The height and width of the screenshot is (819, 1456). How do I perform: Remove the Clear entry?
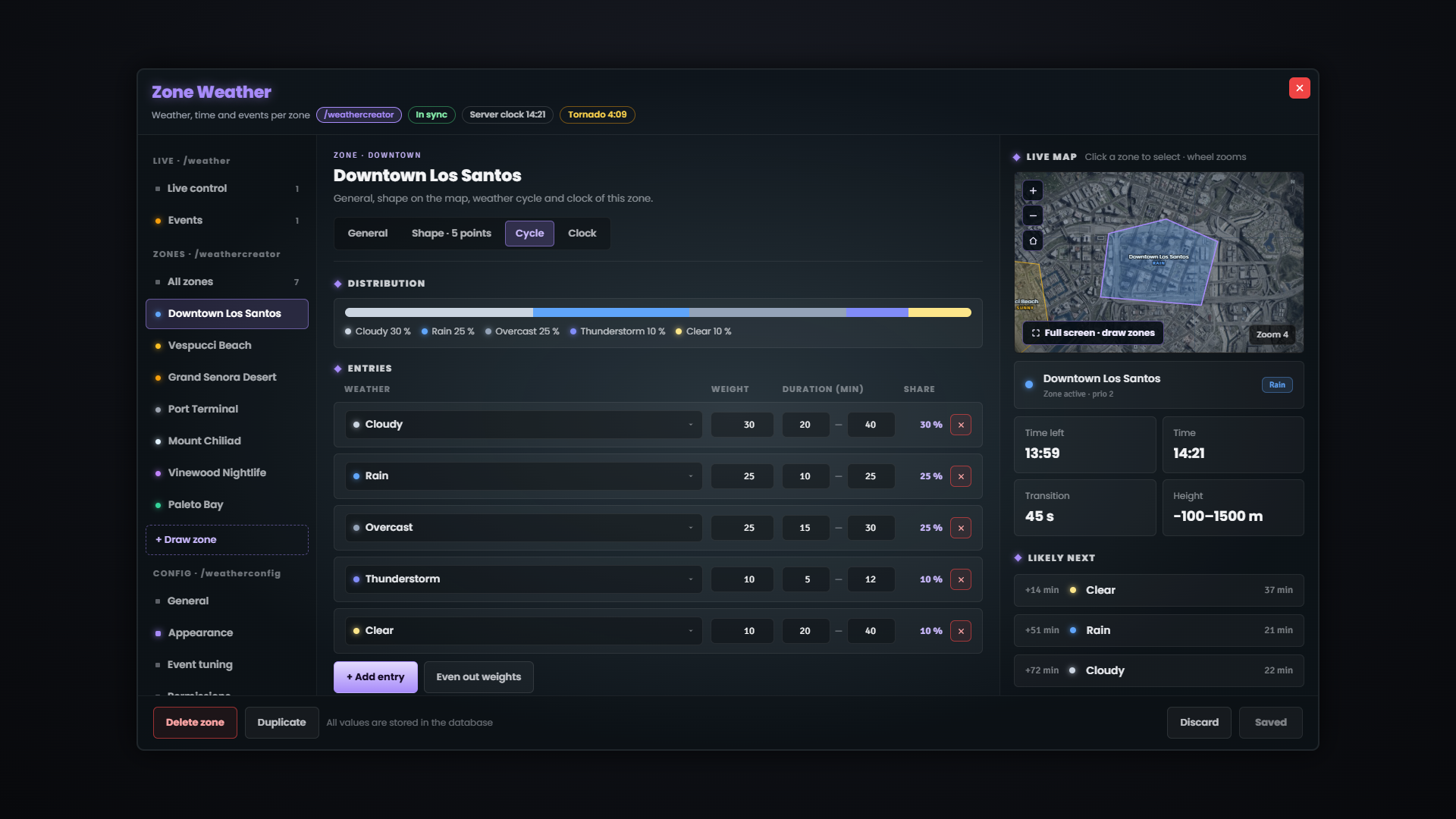[961, 631]
